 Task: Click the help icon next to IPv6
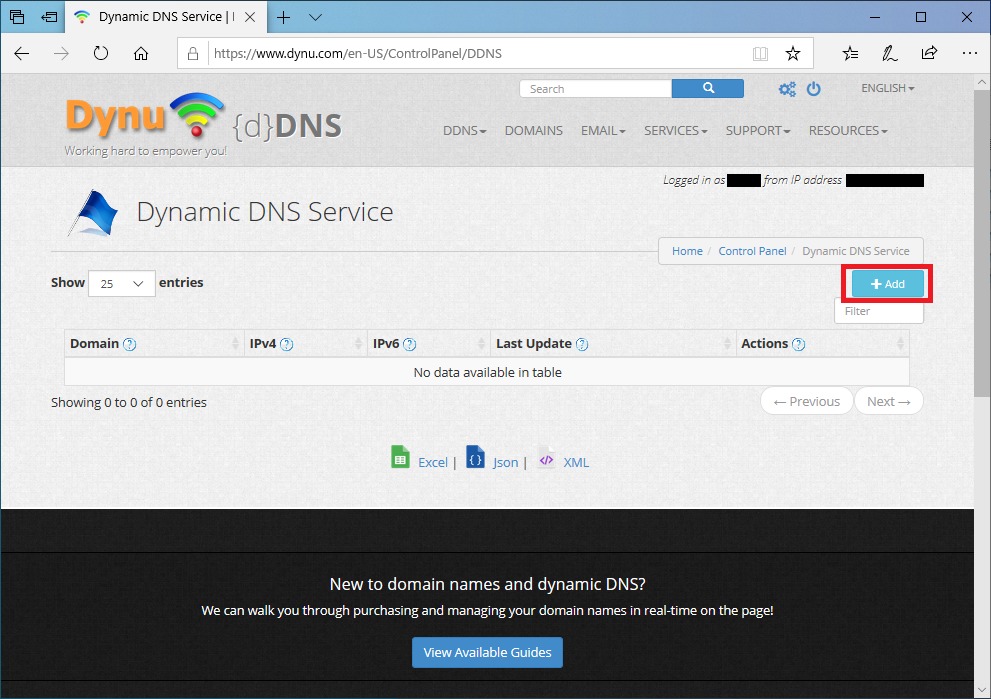[x=410, y=344]
